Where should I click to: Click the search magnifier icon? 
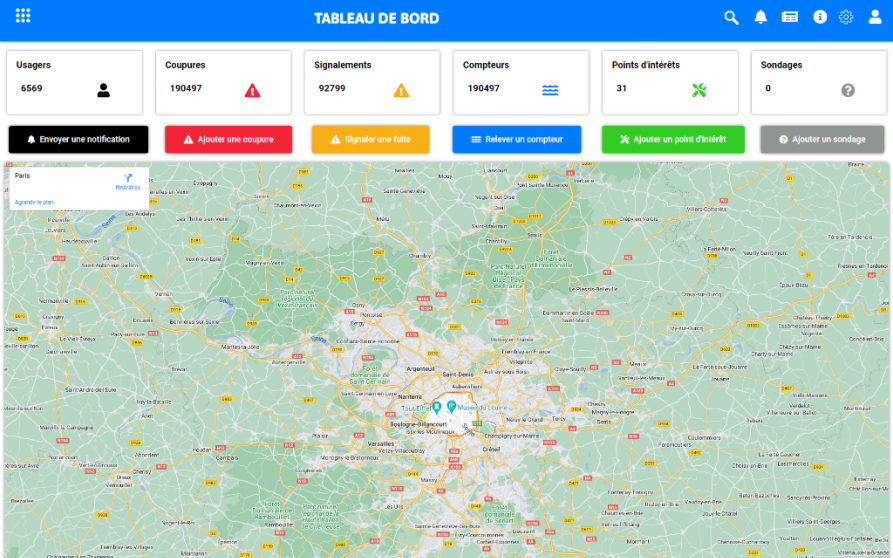pyautogui.click(x=731, y=18)
